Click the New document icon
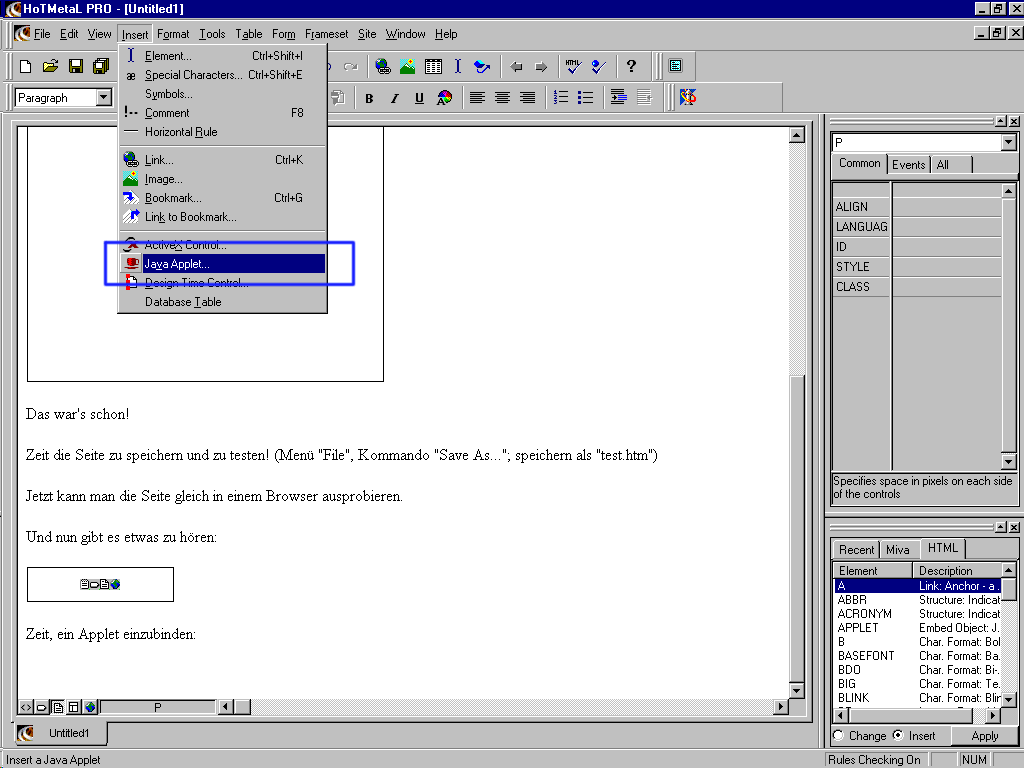This screenshot has height=768, width=1024. pyautogui.click(x=25, y=67)
